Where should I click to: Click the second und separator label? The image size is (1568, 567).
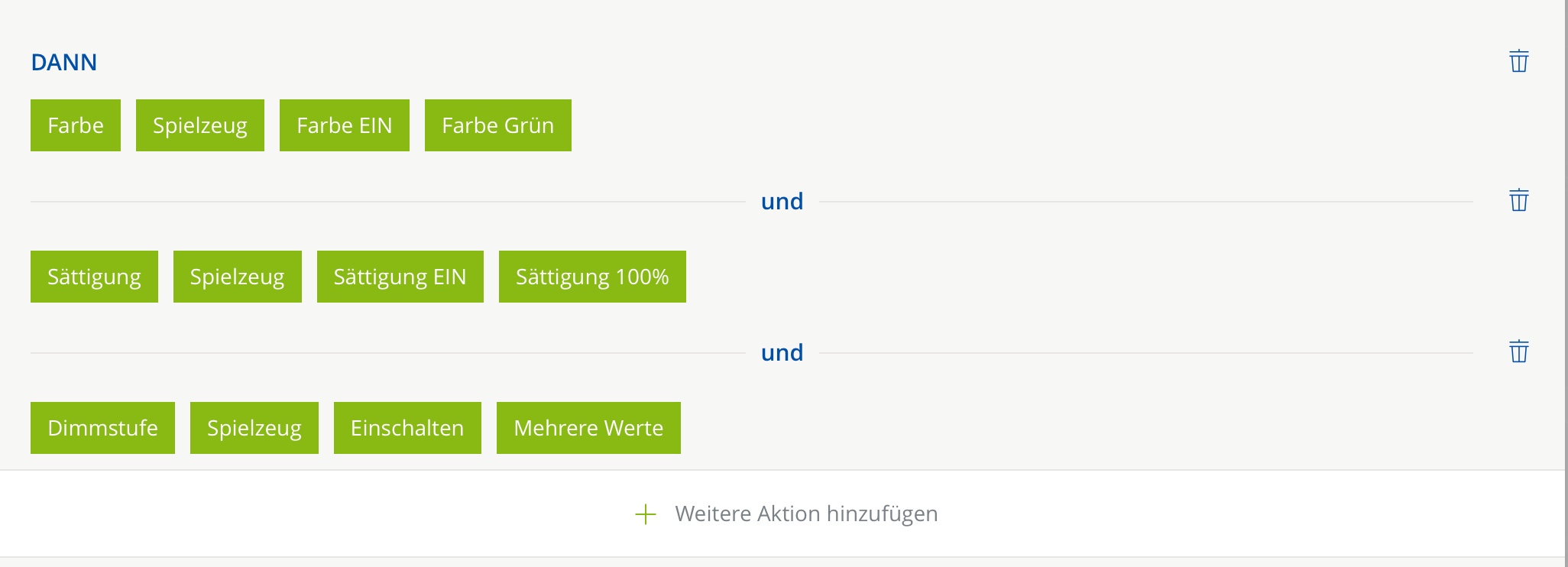coord(782,353)
